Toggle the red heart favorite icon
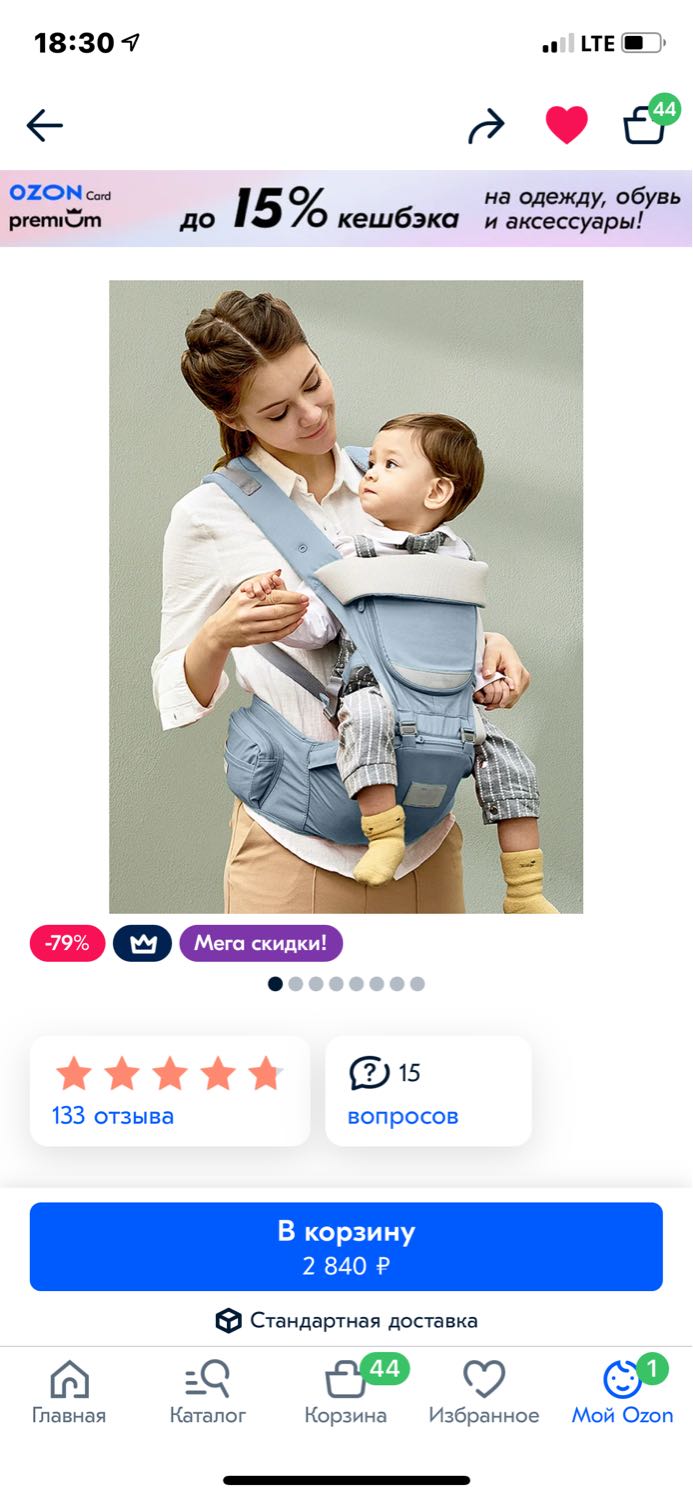 pos(566,125)
